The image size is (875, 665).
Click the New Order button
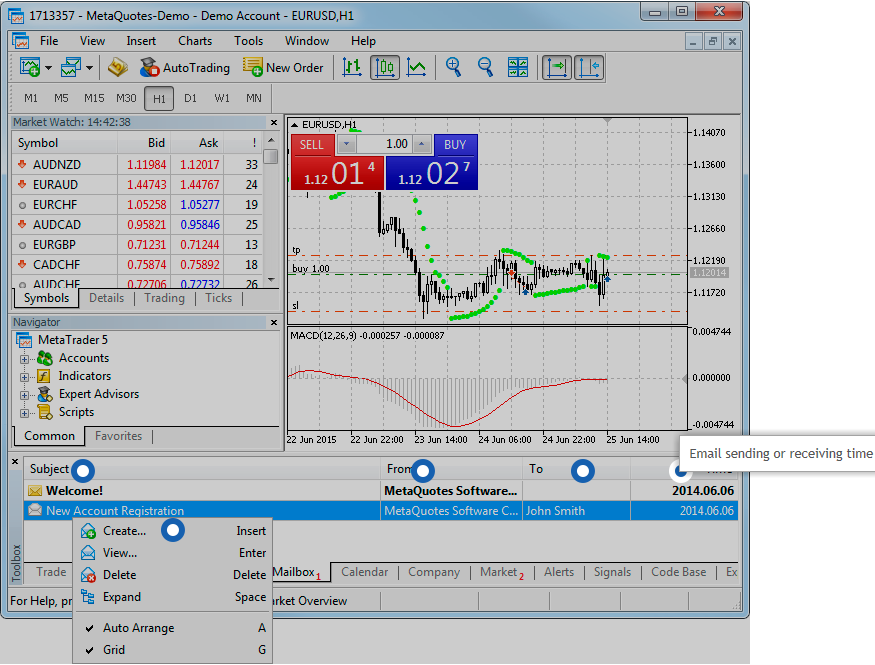click(x=283, y=68)
